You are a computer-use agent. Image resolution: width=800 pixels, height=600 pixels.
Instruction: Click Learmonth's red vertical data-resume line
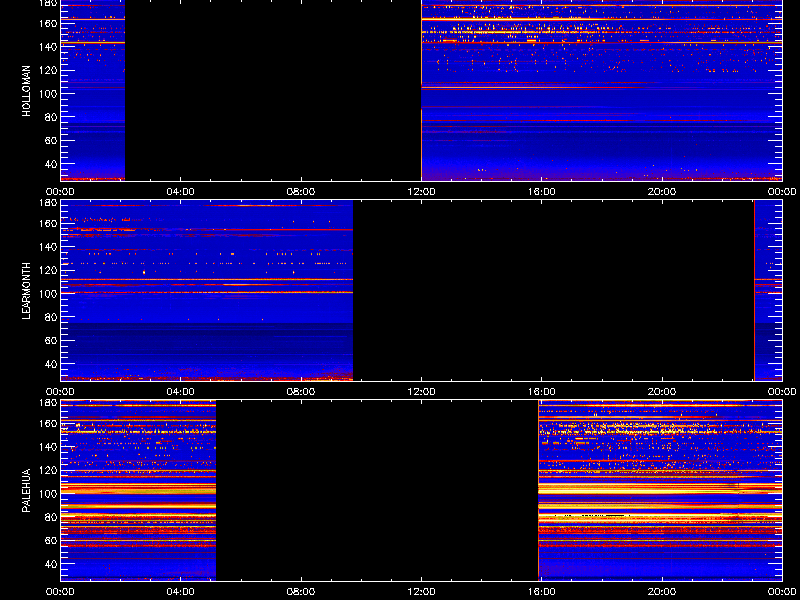(x=754, y=291)
